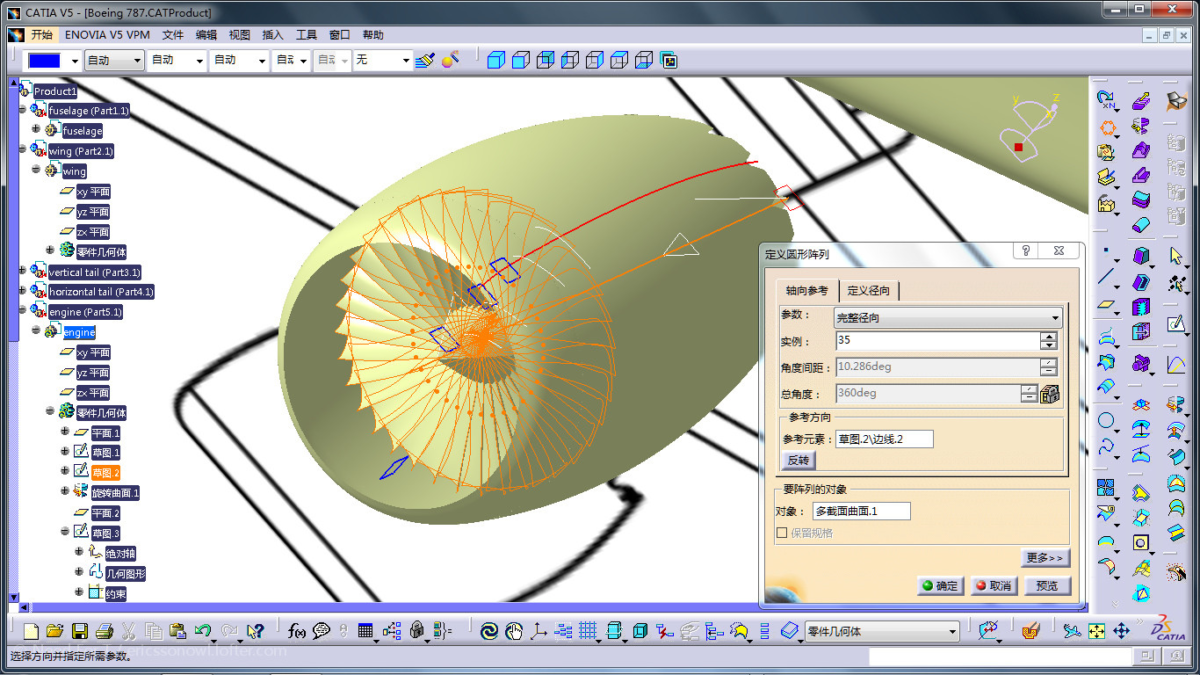Collapse the fuselage (Part1.1) tree node
This screenshot has width=1200, height=675.
[23, 110]
